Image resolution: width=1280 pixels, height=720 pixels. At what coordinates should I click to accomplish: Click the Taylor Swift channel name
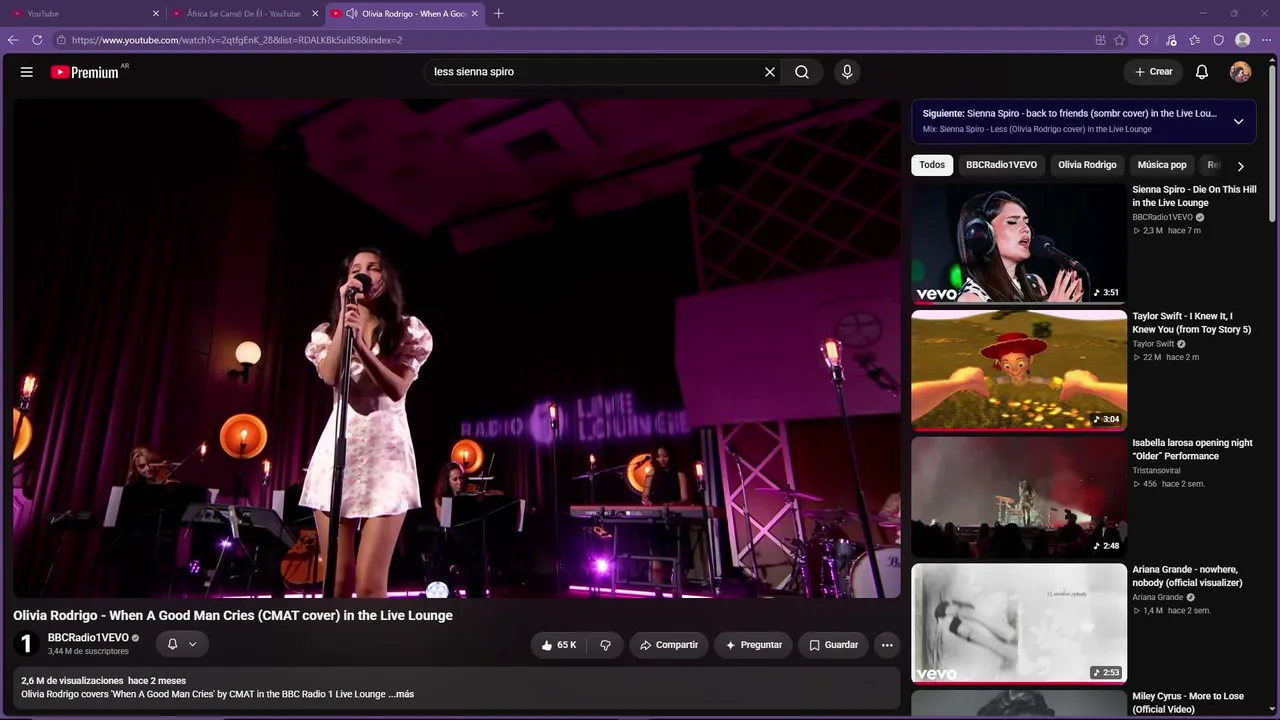coord(1153,344)
